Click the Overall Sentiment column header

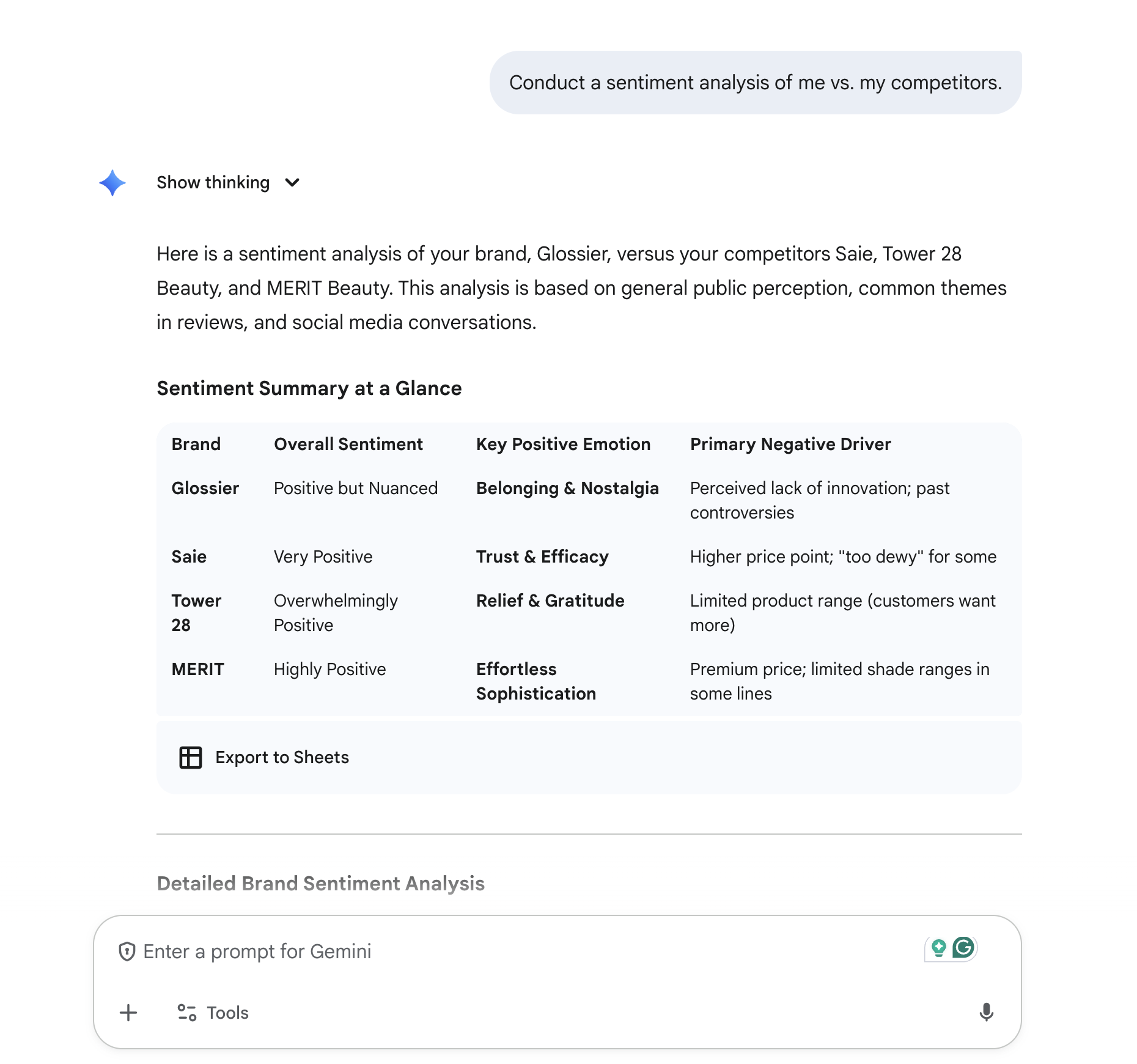[348, 445]
